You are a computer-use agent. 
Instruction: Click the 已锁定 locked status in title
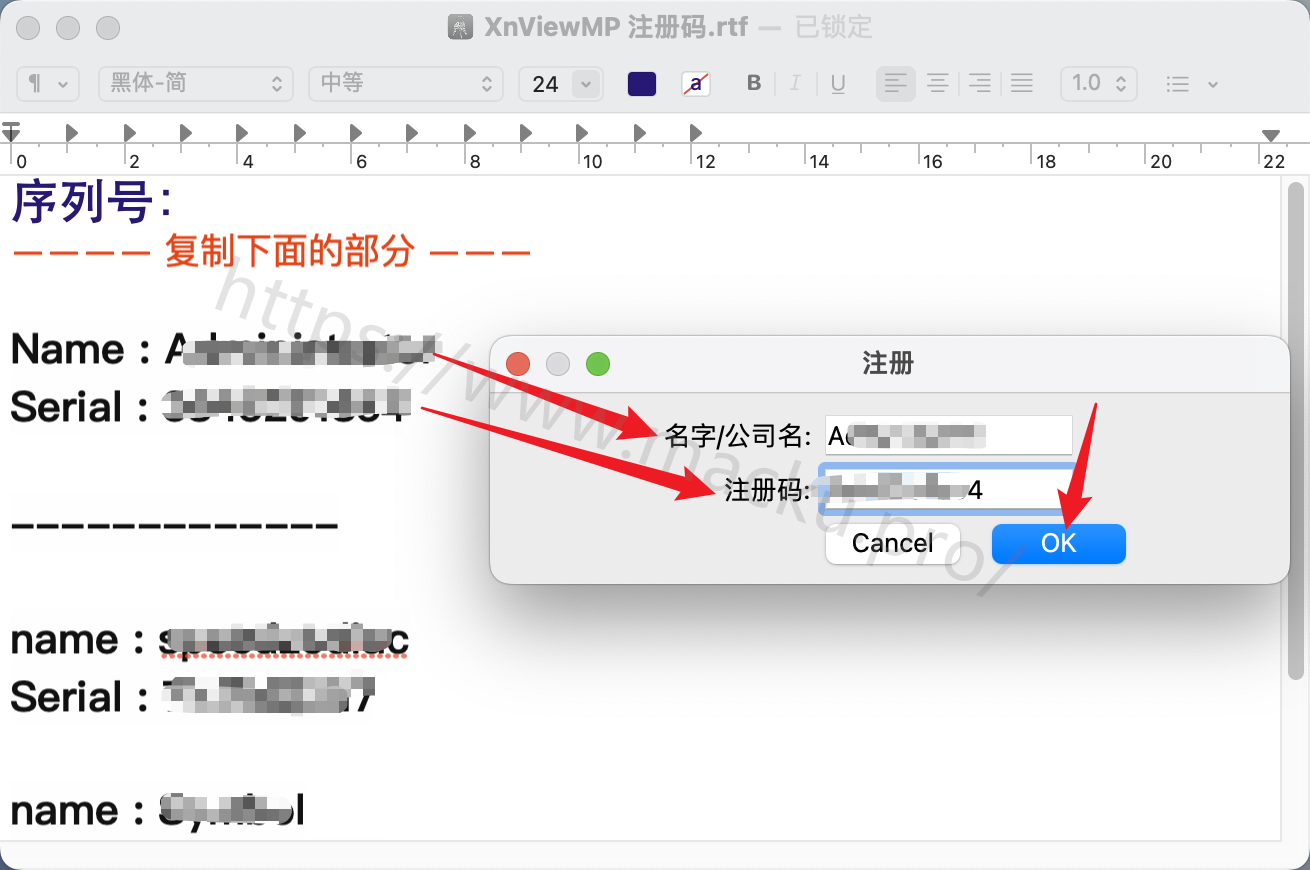[x=834, y=27]
